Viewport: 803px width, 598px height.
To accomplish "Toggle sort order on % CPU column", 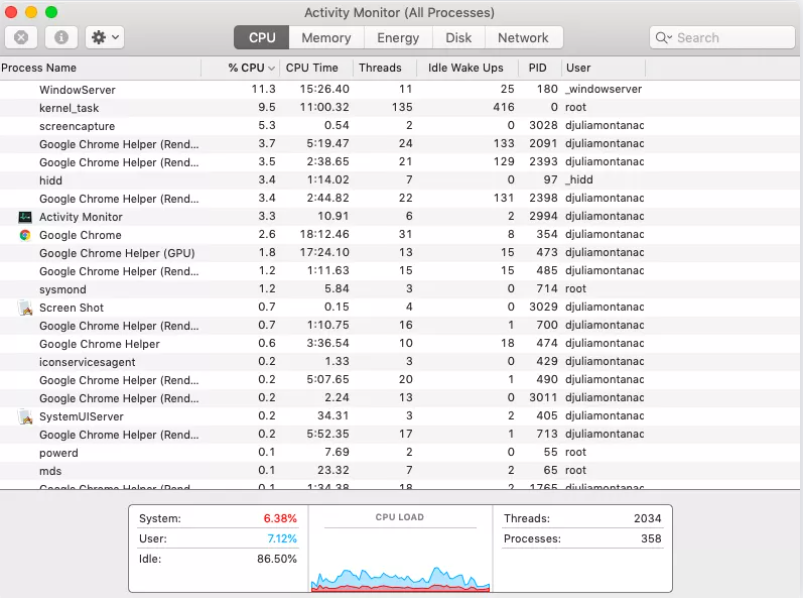I will click(x=252, y=68).
